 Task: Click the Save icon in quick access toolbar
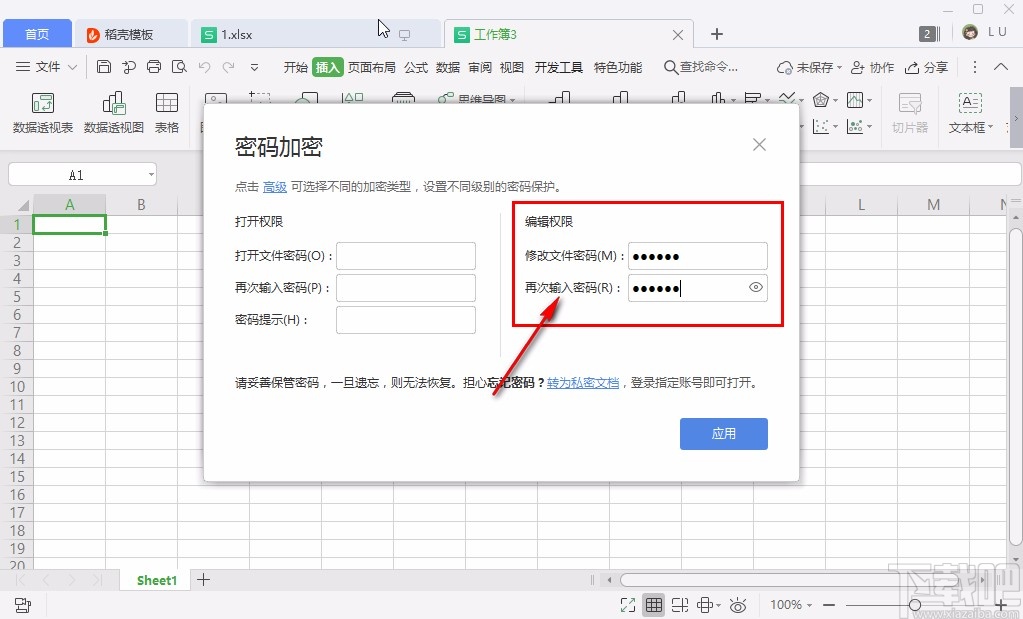[x=104, y=66]
